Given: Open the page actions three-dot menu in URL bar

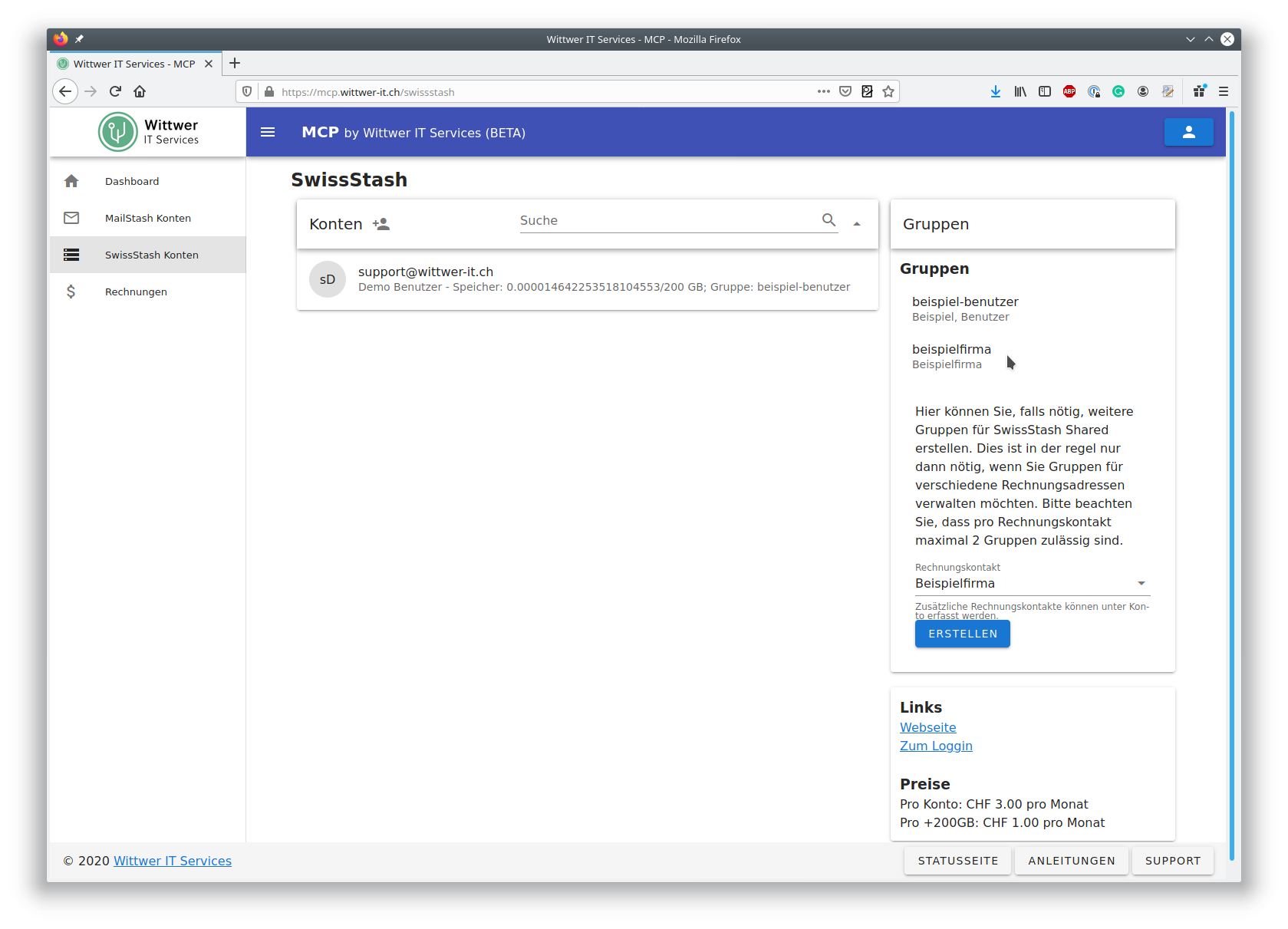Looking at the screenshot, I should point(824,91).
